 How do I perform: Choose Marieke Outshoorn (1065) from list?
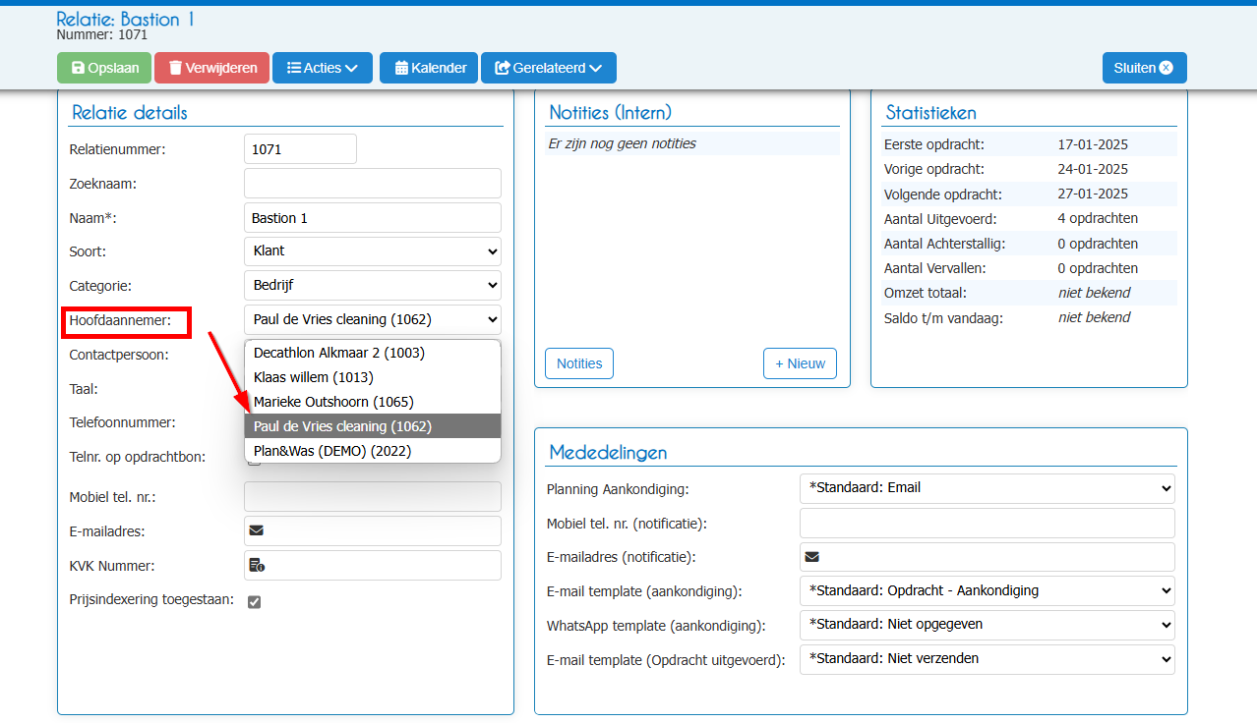click(x=373, y=402)
